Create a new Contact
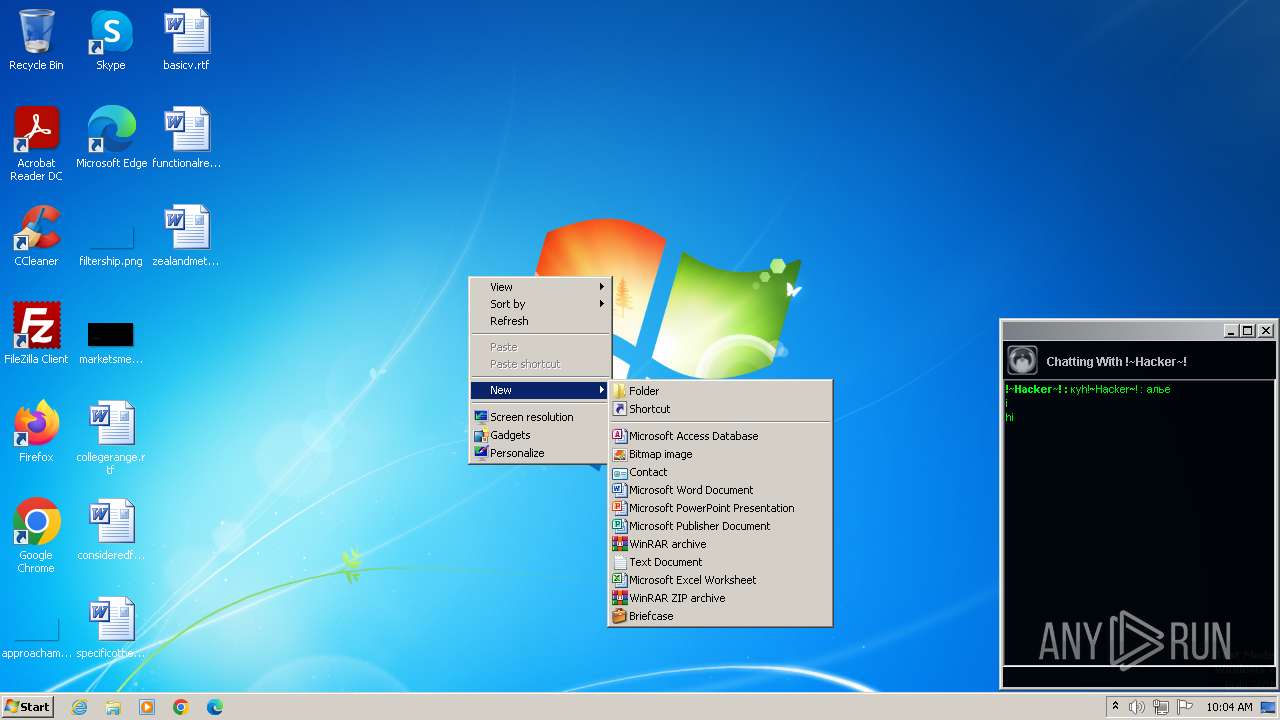Screen dimensions: 1280x720 click(x=720, y=472)
